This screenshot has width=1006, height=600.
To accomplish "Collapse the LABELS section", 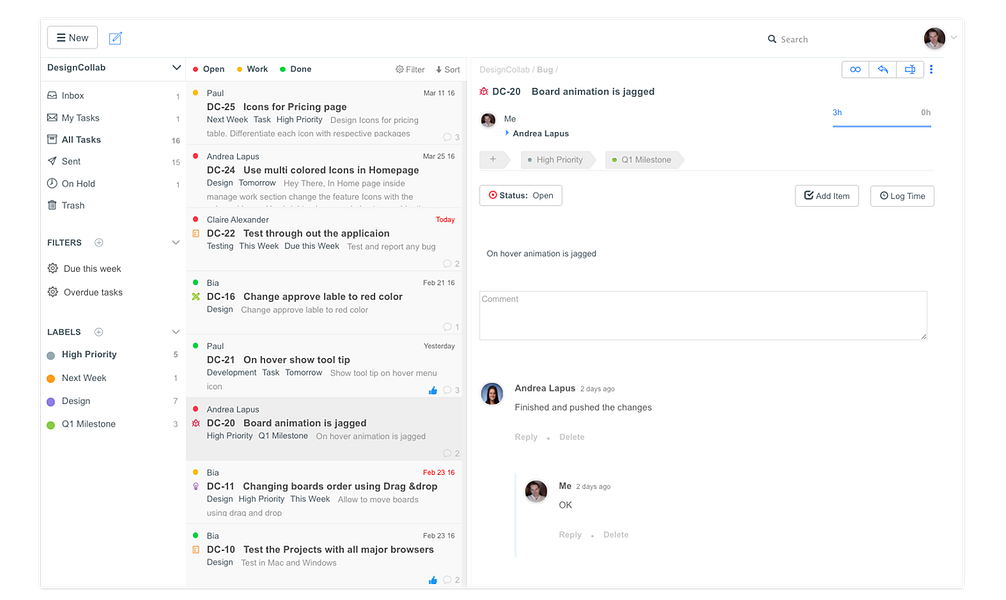I will 176,332.
